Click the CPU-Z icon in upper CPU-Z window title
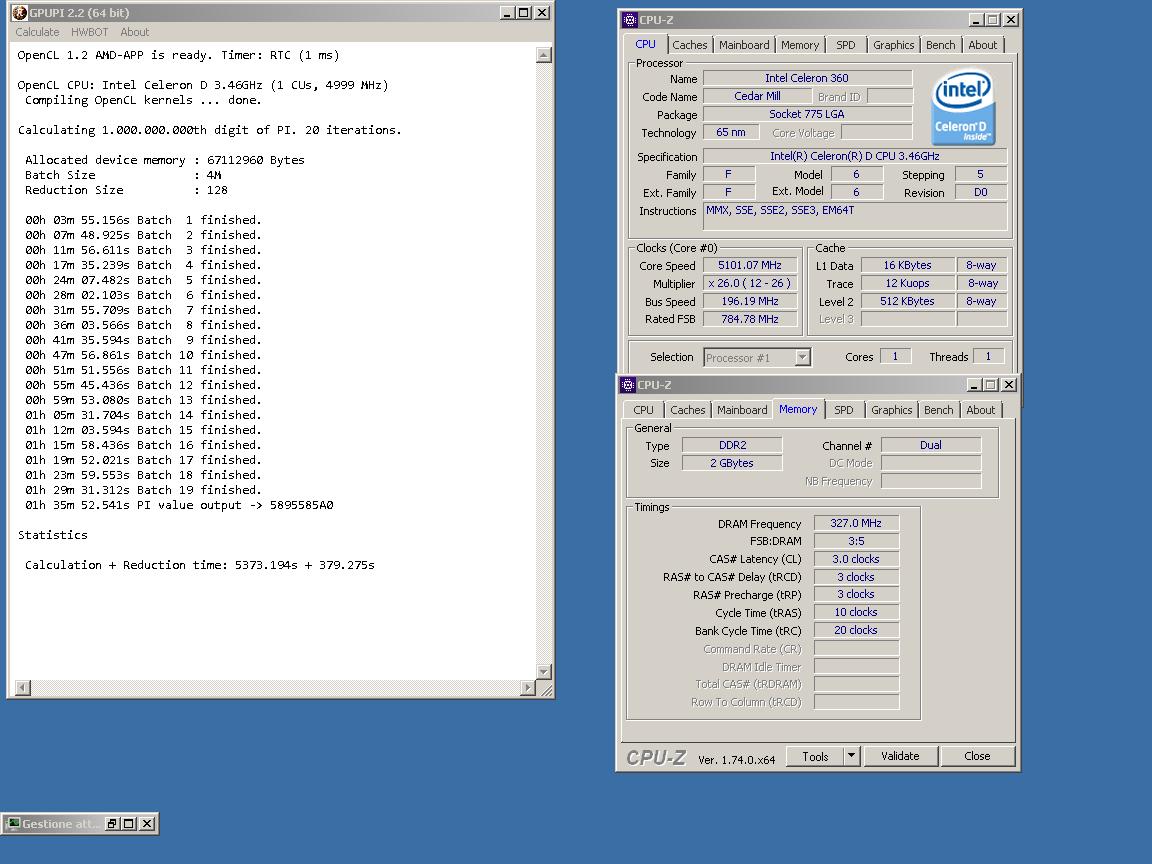Viewport: 1152px width, 864px height. coord(630,20)
